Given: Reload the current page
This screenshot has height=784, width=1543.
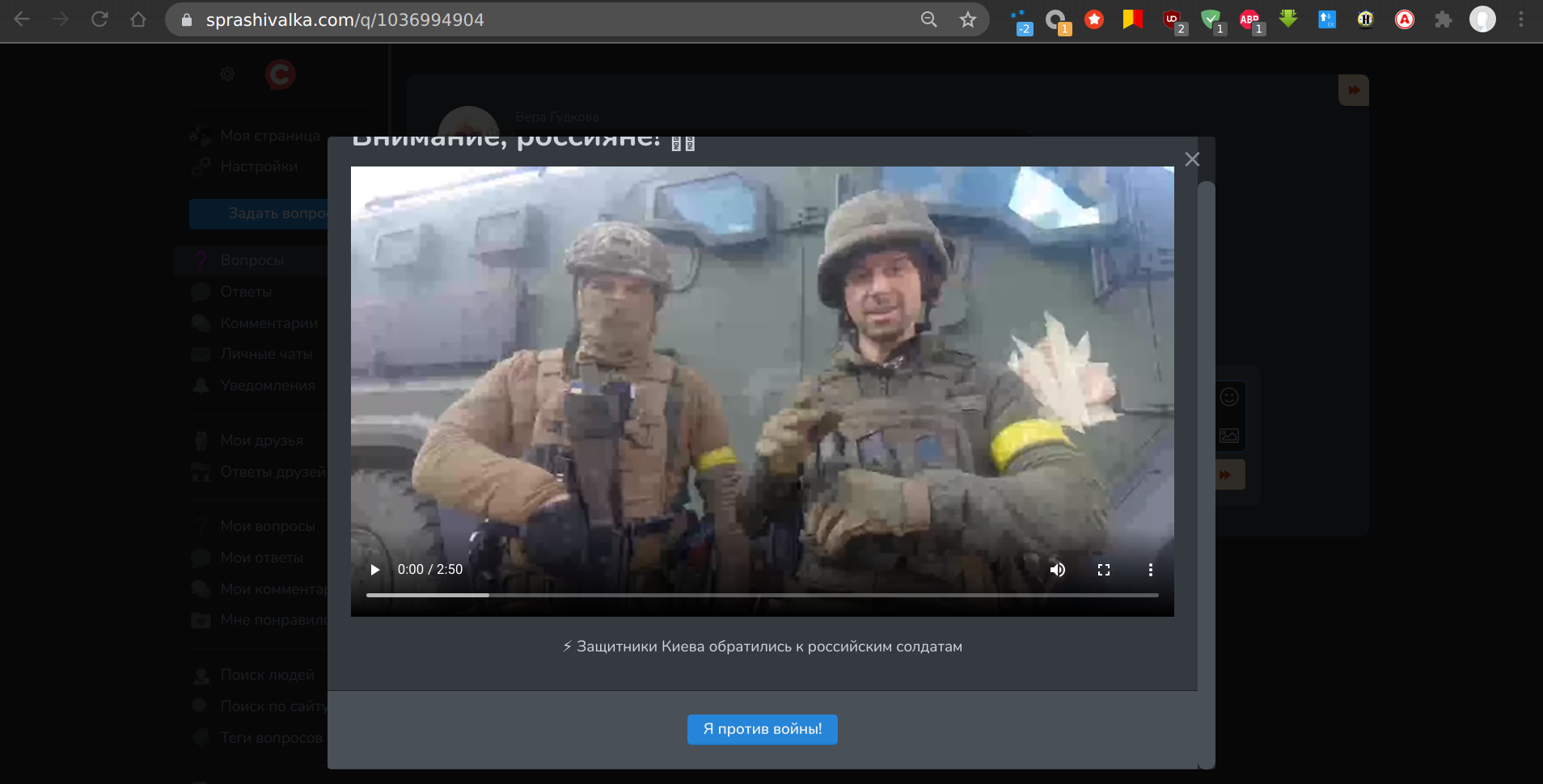Looking at the screenshot, I should coord(99,19).
